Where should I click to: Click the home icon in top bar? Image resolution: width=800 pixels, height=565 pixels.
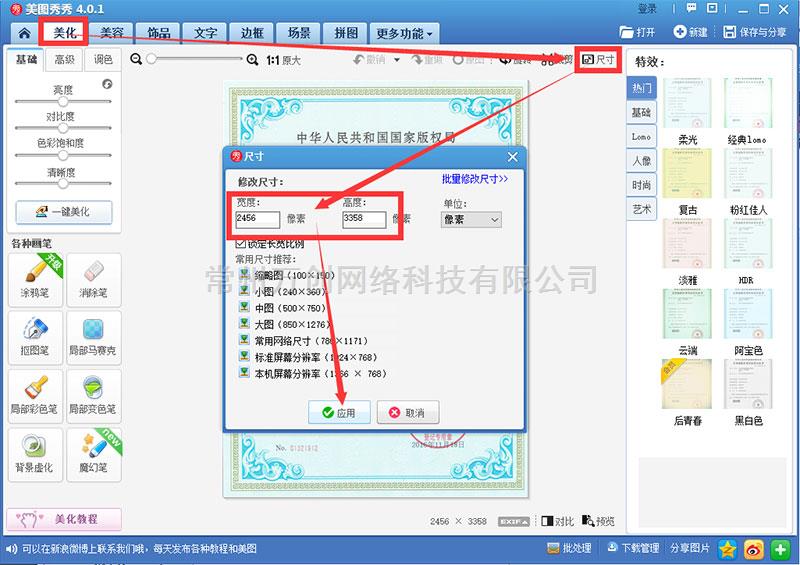click(22, 33)
